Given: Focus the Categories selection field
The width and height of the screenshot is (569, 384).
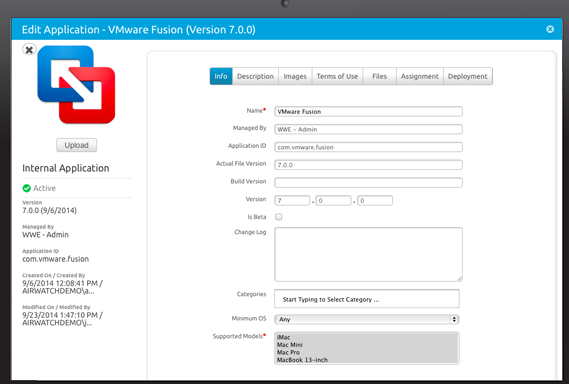Looking at the screenshot, I should [x=367, y=299].
